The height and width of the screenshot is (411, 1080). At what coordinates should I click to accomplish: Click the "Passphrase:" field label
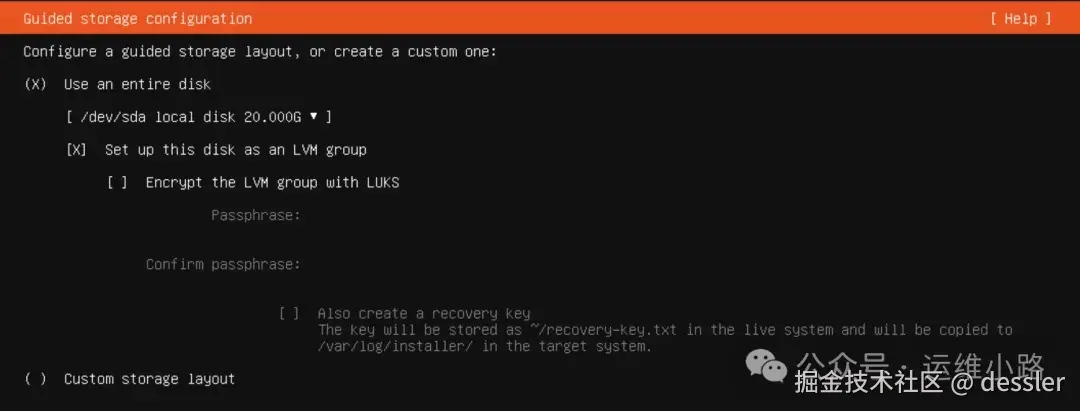pos(256,215)
